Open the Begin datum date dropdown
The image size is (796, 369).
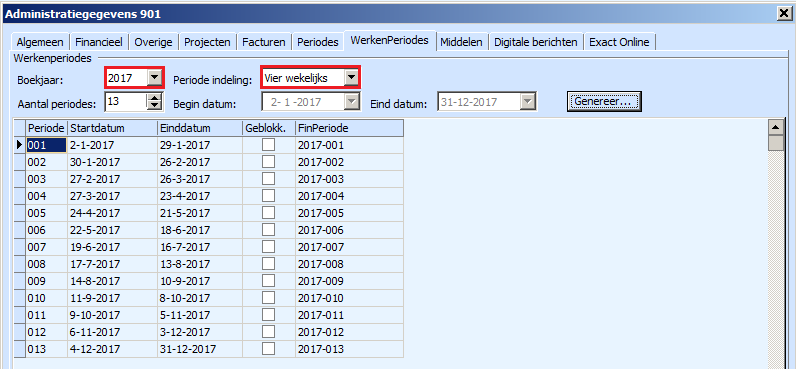(x=351, y=102)
